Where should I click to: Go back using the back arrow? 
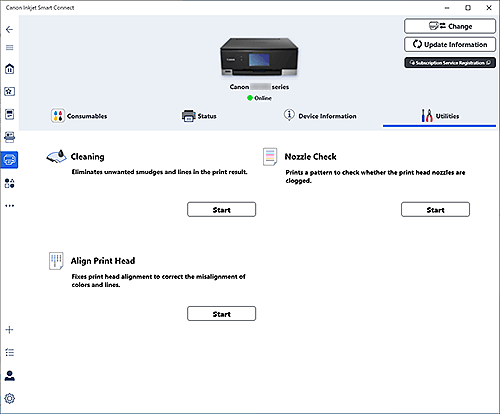point(9,30)
